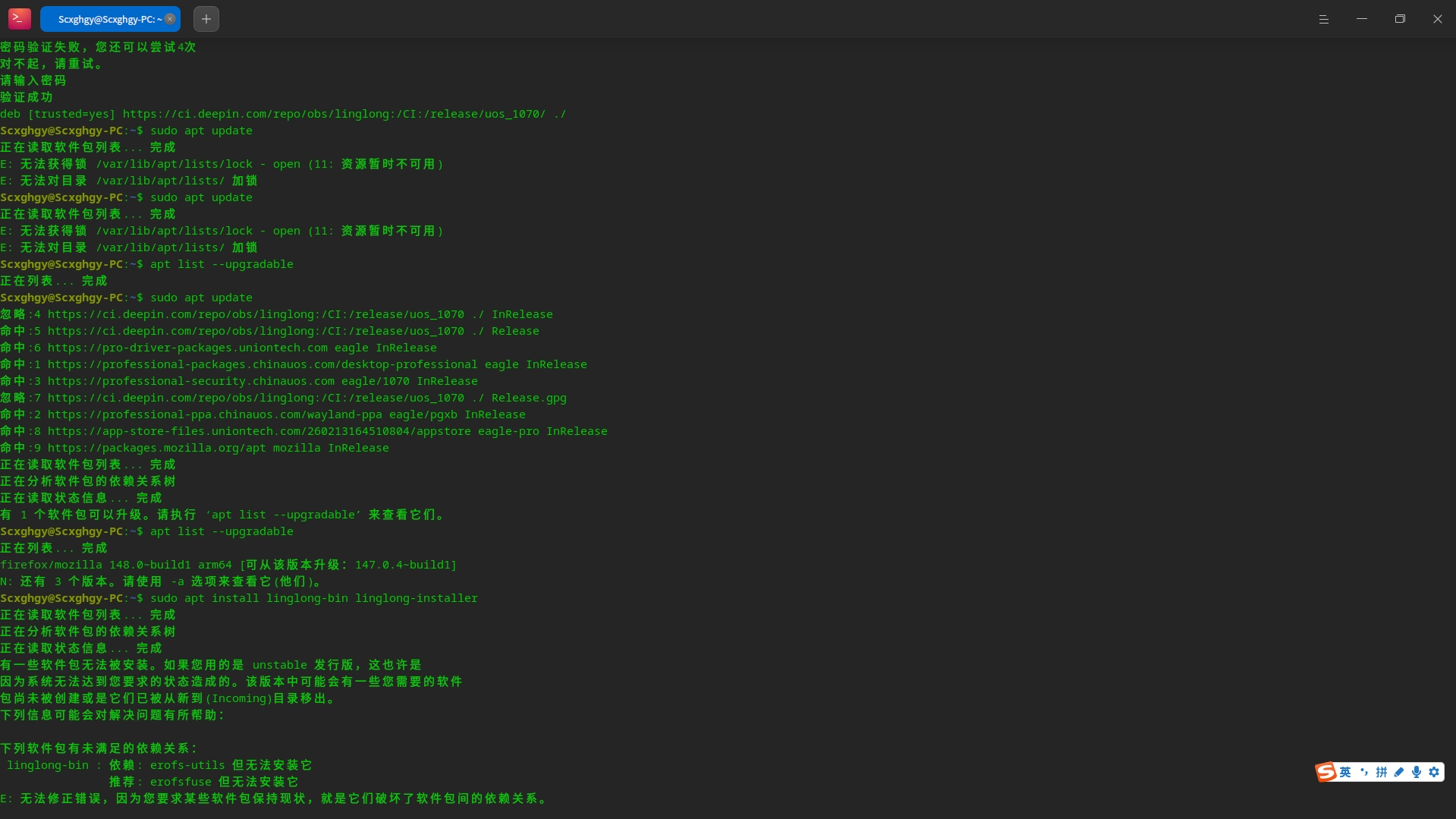The image size is (1456, 819).
Task: Toggle the punctuation mode in Sogou bar
Action: 1363,772
